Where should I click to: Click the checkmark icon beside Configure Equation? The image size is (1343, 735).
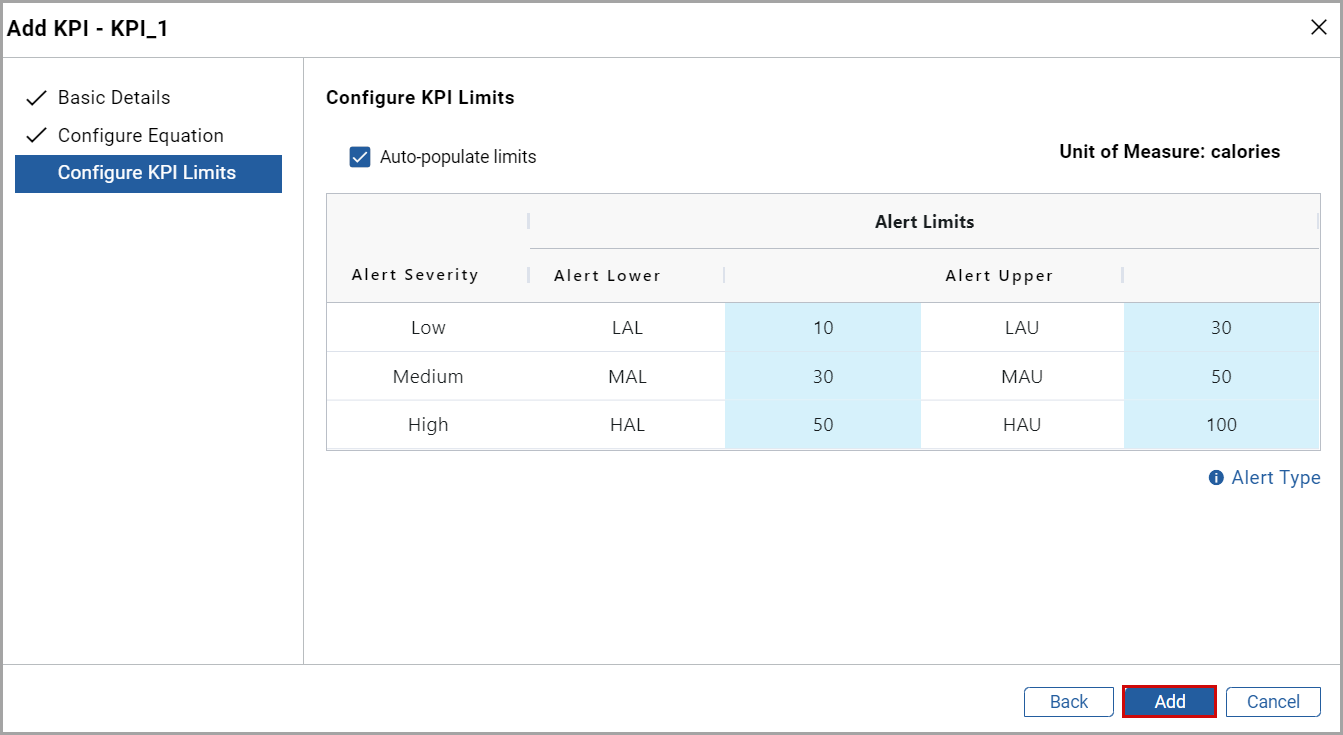(x=36, y=135)
